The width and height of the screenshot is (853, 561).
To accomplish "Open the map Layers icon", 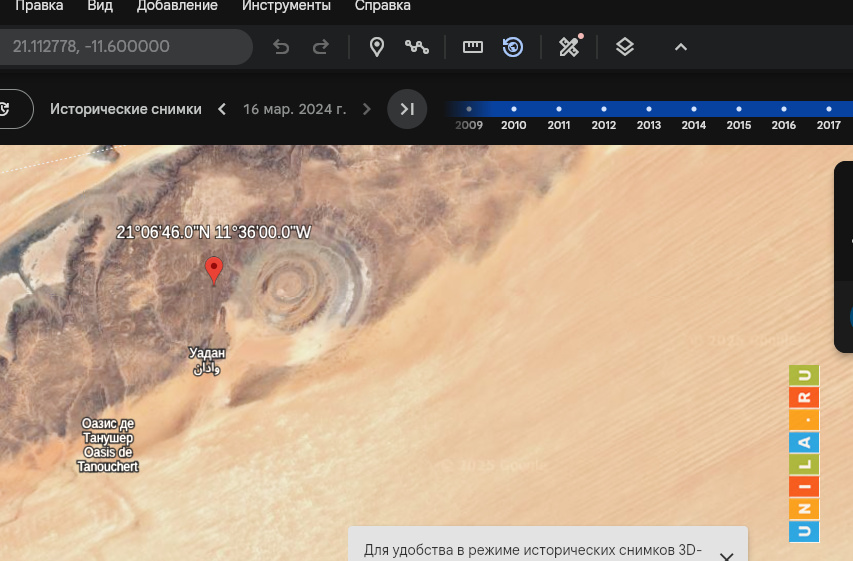I will 625,47.
